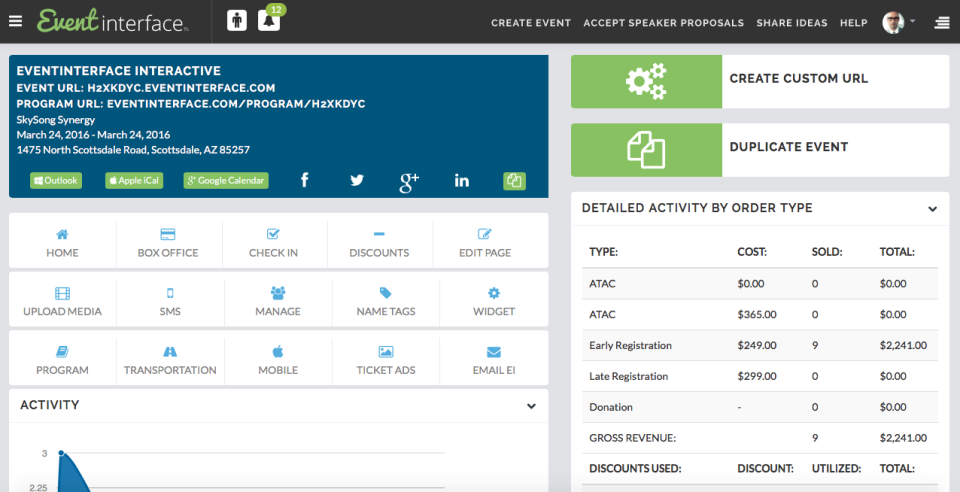The width and height of the screenshot is (960, 492).
Task: Open the Box Office tile
Action: [168, 243]
